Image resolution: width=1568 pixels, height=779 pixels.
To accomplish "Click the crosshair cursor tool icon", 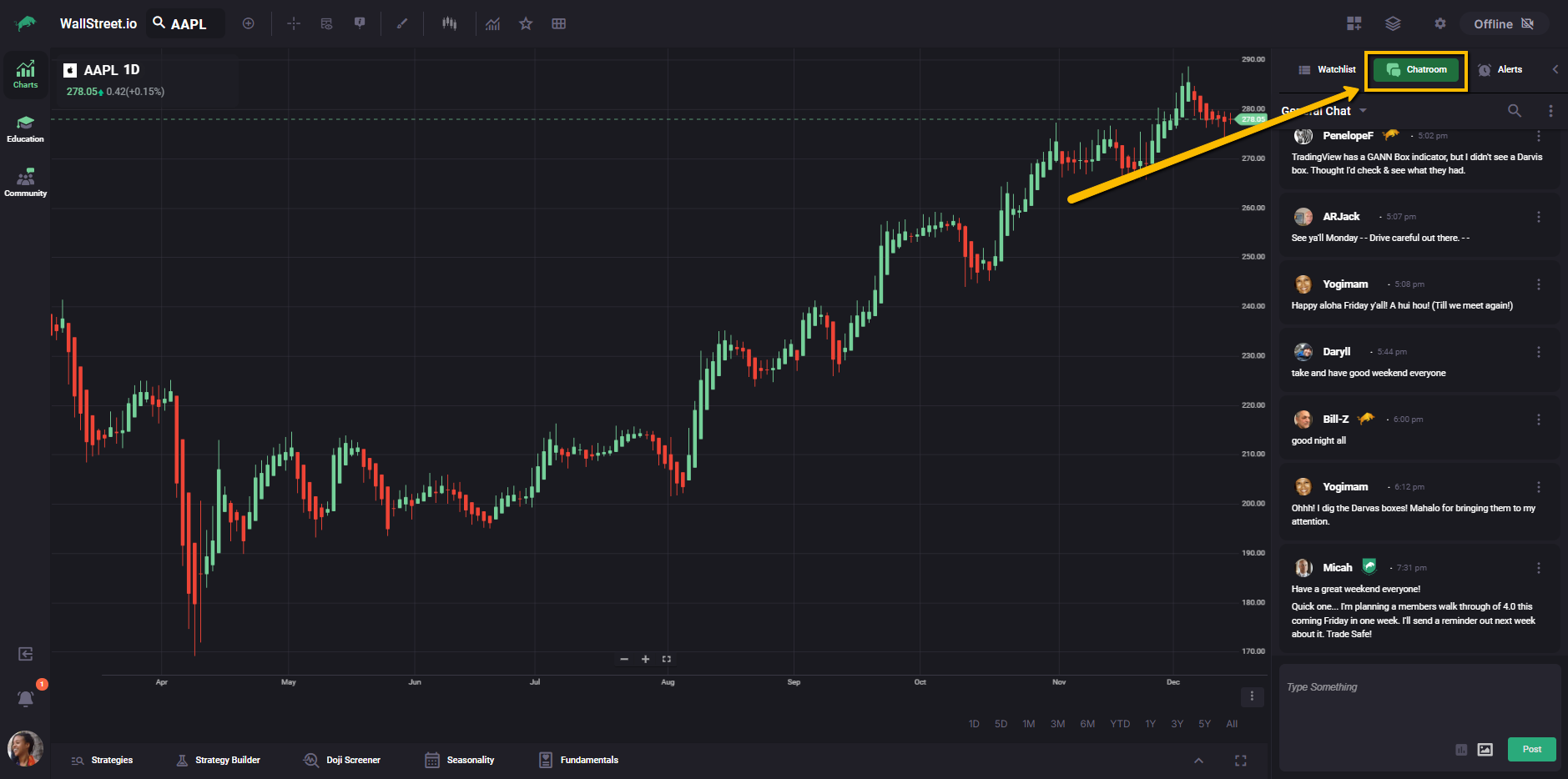I will 294,23.
